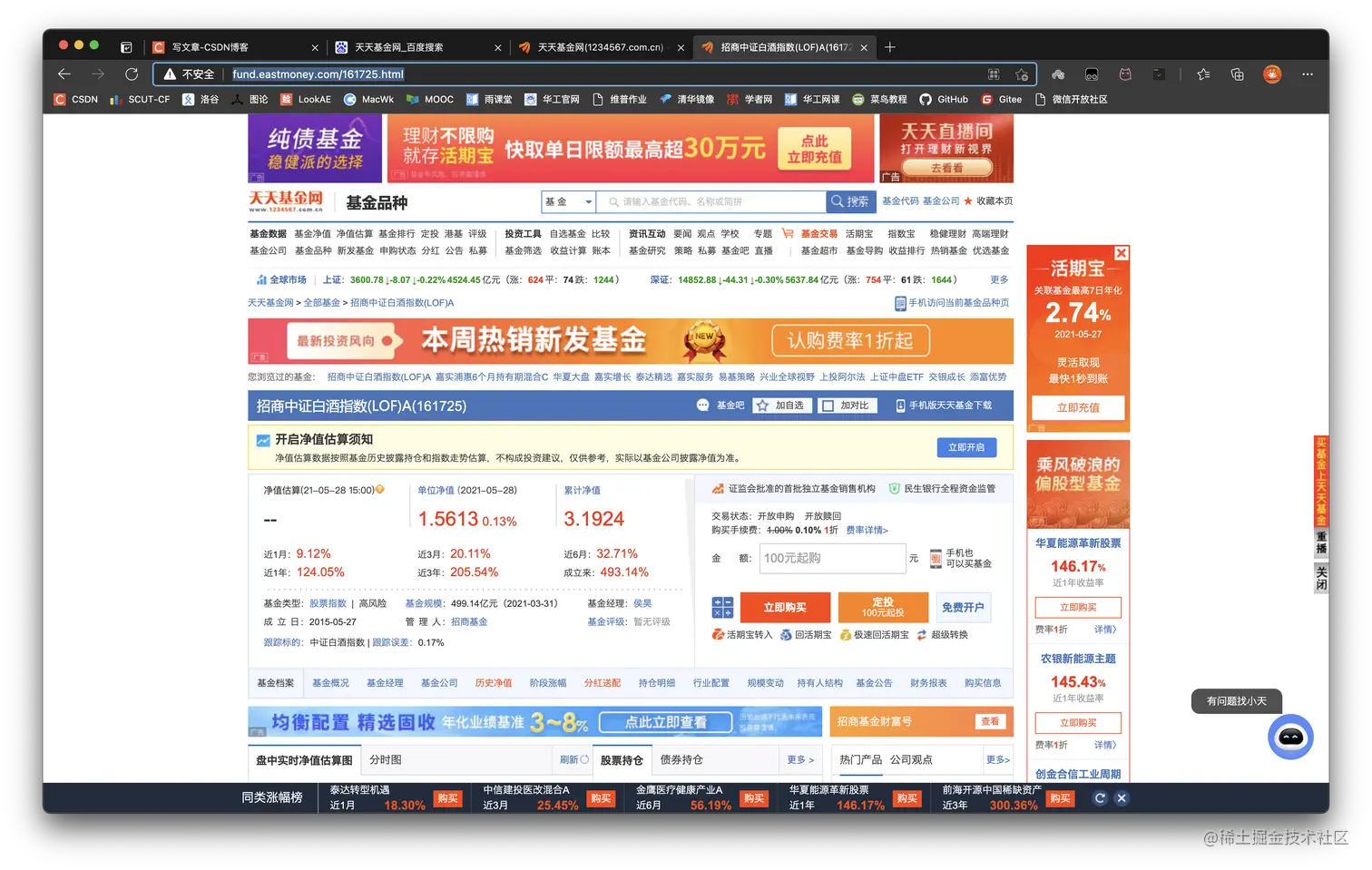The height and width of the screenshot is (870, 1372).
Task: Select the 公司观点 tab
Action: coord(911,760)
